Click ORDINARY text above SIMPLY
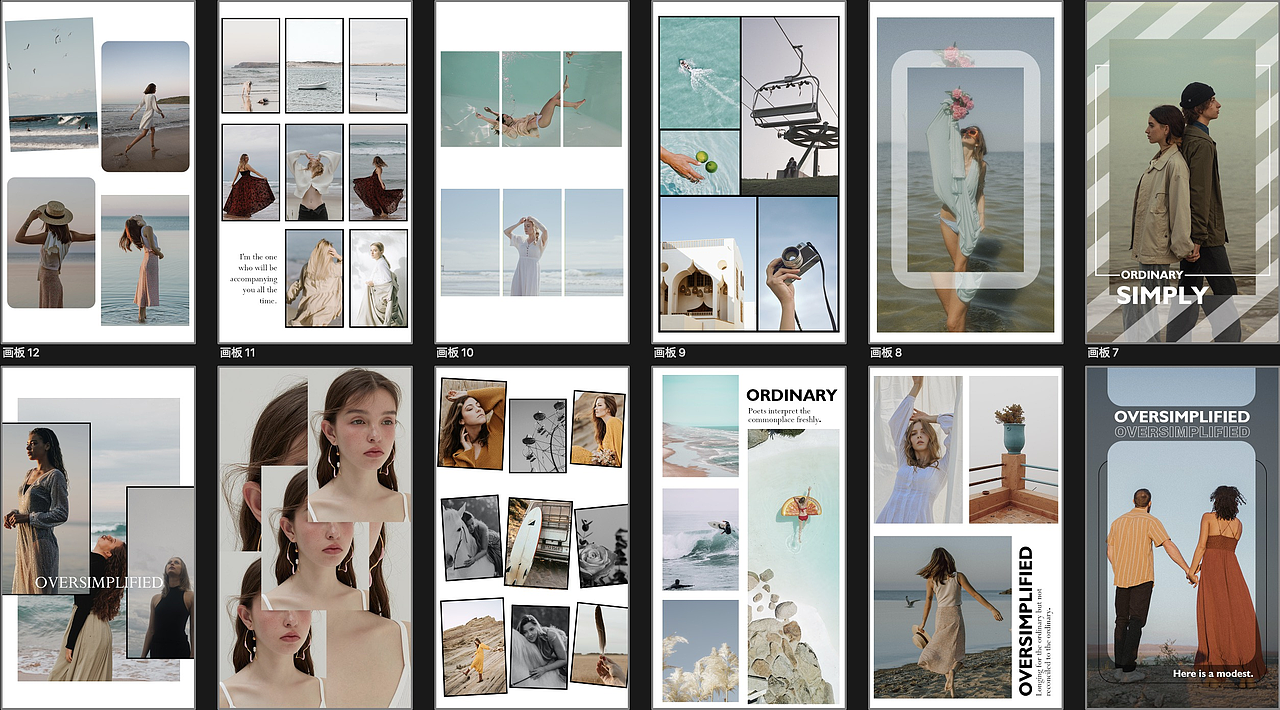 pyautogui.click(x=1152, y=274)
